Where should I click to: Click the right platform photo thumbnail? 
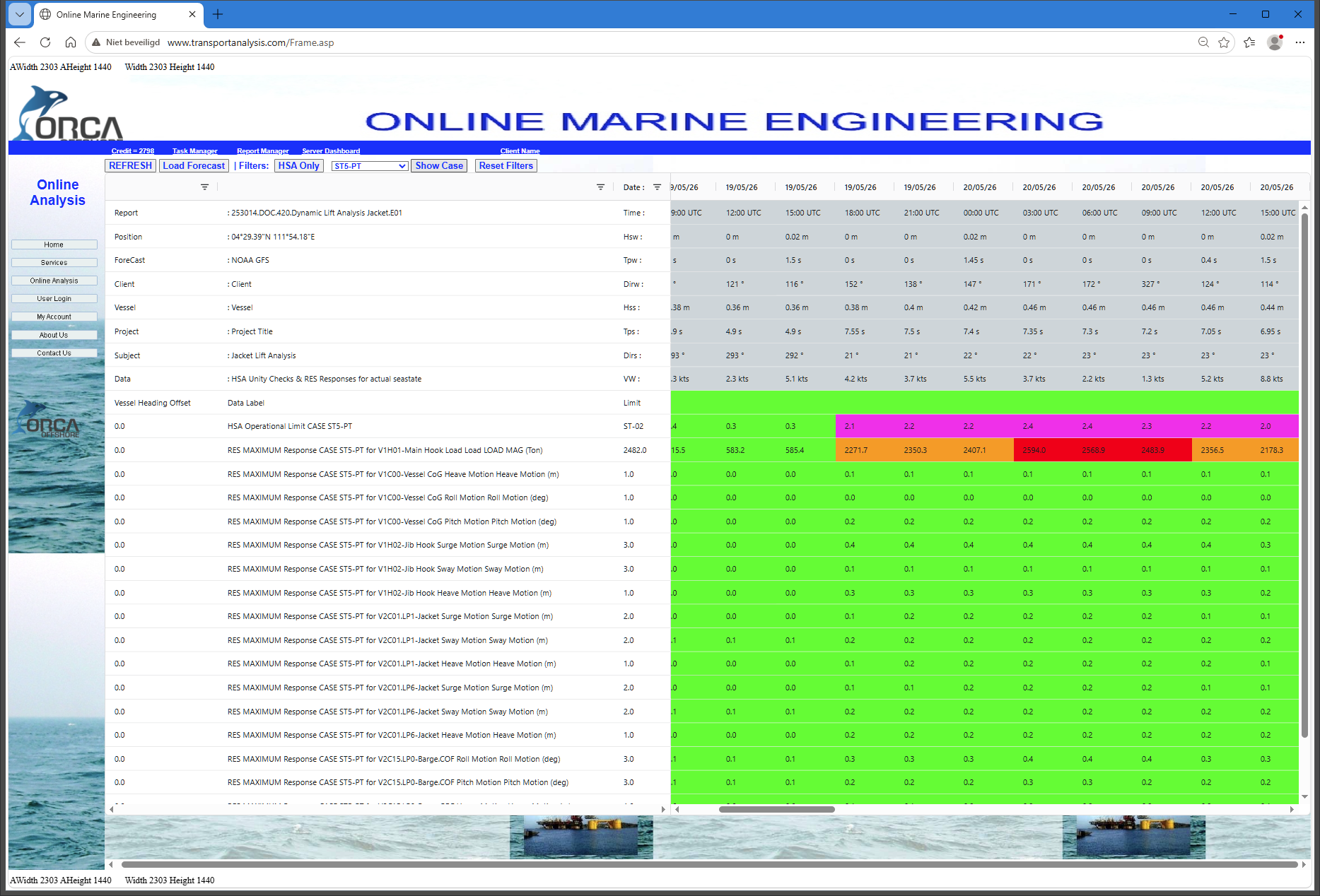click(1133, 837)
